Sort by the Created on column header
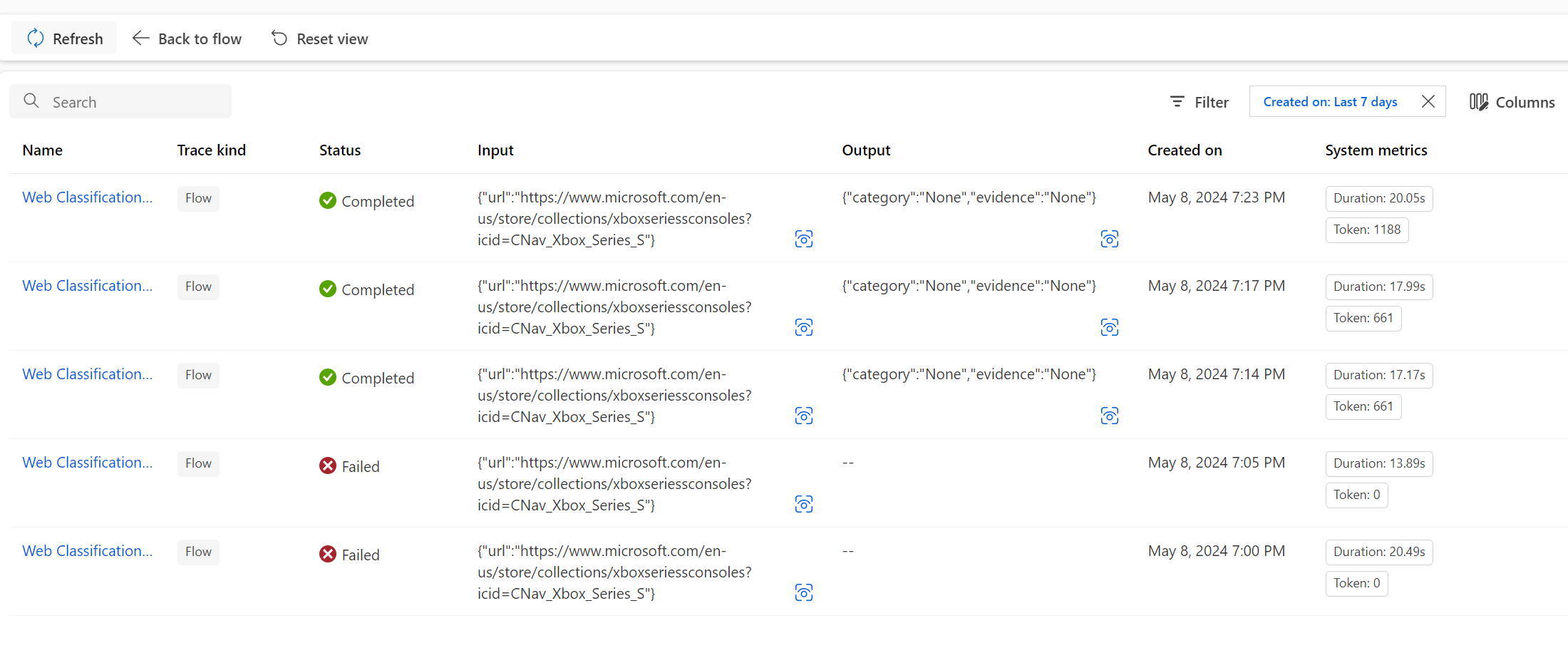The width and height of the screenshot is (1568, 648). click(x=1185, y=150)
